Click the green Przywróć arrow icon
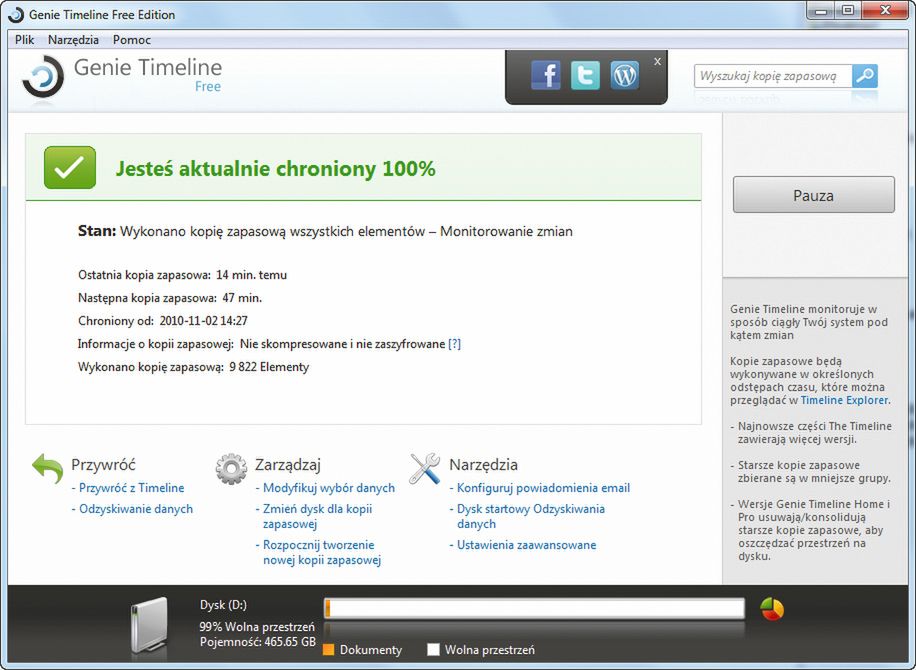This screenshot has height=670, width=916. pyautogui.click(x=47, y=468)
